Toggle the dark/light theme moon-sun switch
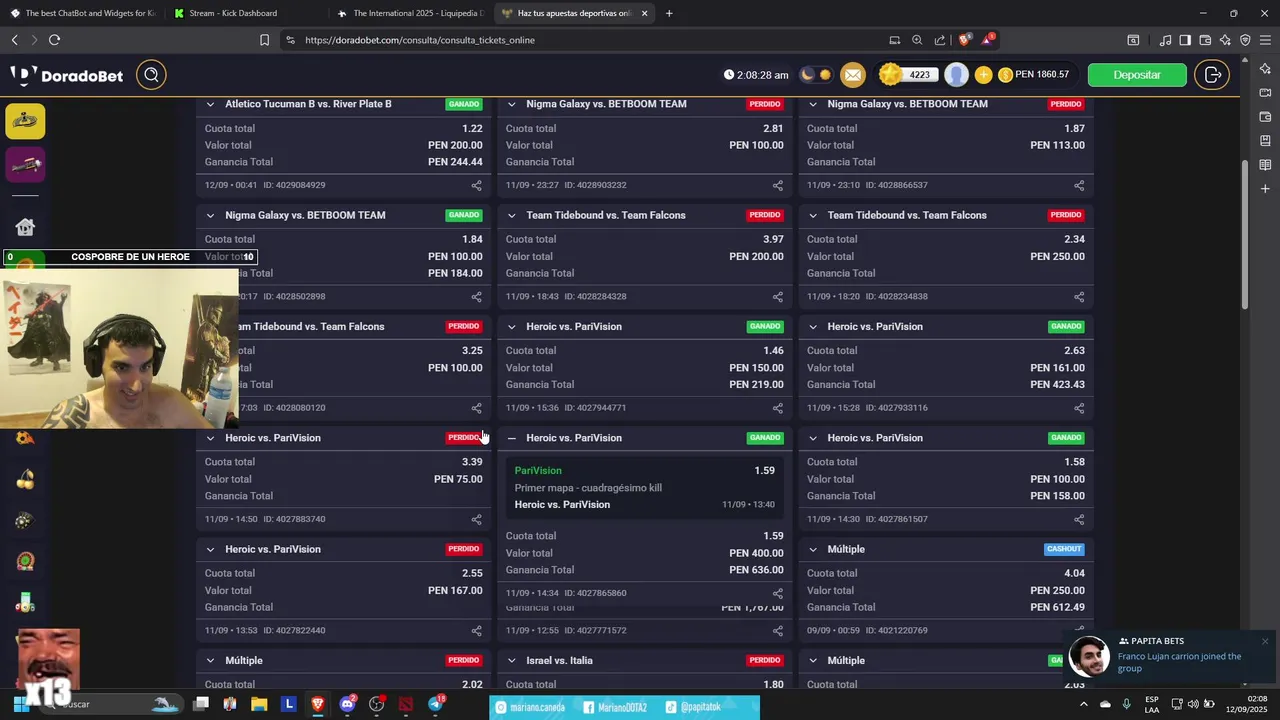Image resolution: width=1280 pixels, height=720 pixels. click(816, 75)
